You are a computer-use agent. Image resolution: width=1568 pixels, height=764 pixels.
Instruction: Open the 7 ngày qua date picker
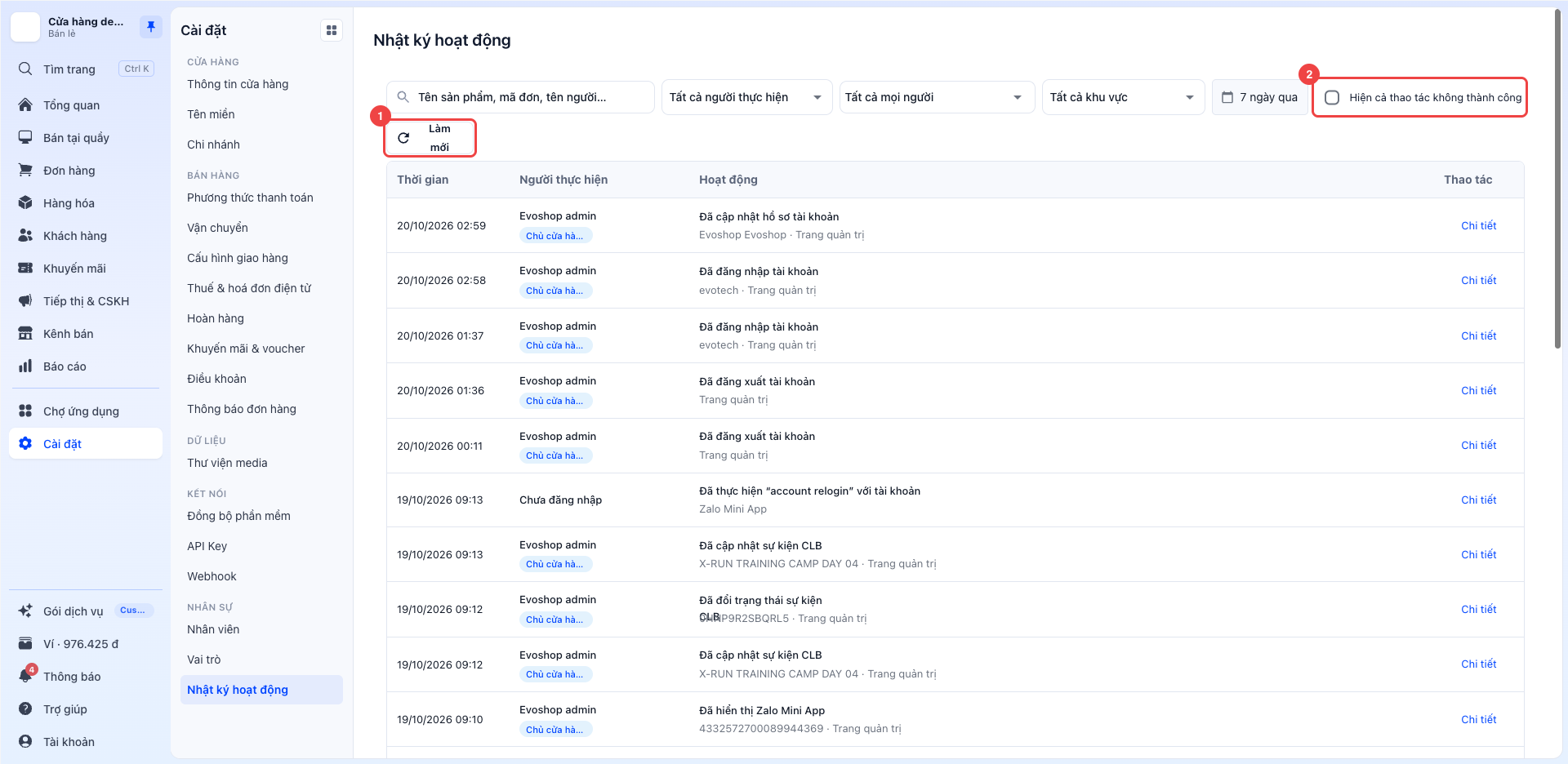click(x=1259, y=98)
